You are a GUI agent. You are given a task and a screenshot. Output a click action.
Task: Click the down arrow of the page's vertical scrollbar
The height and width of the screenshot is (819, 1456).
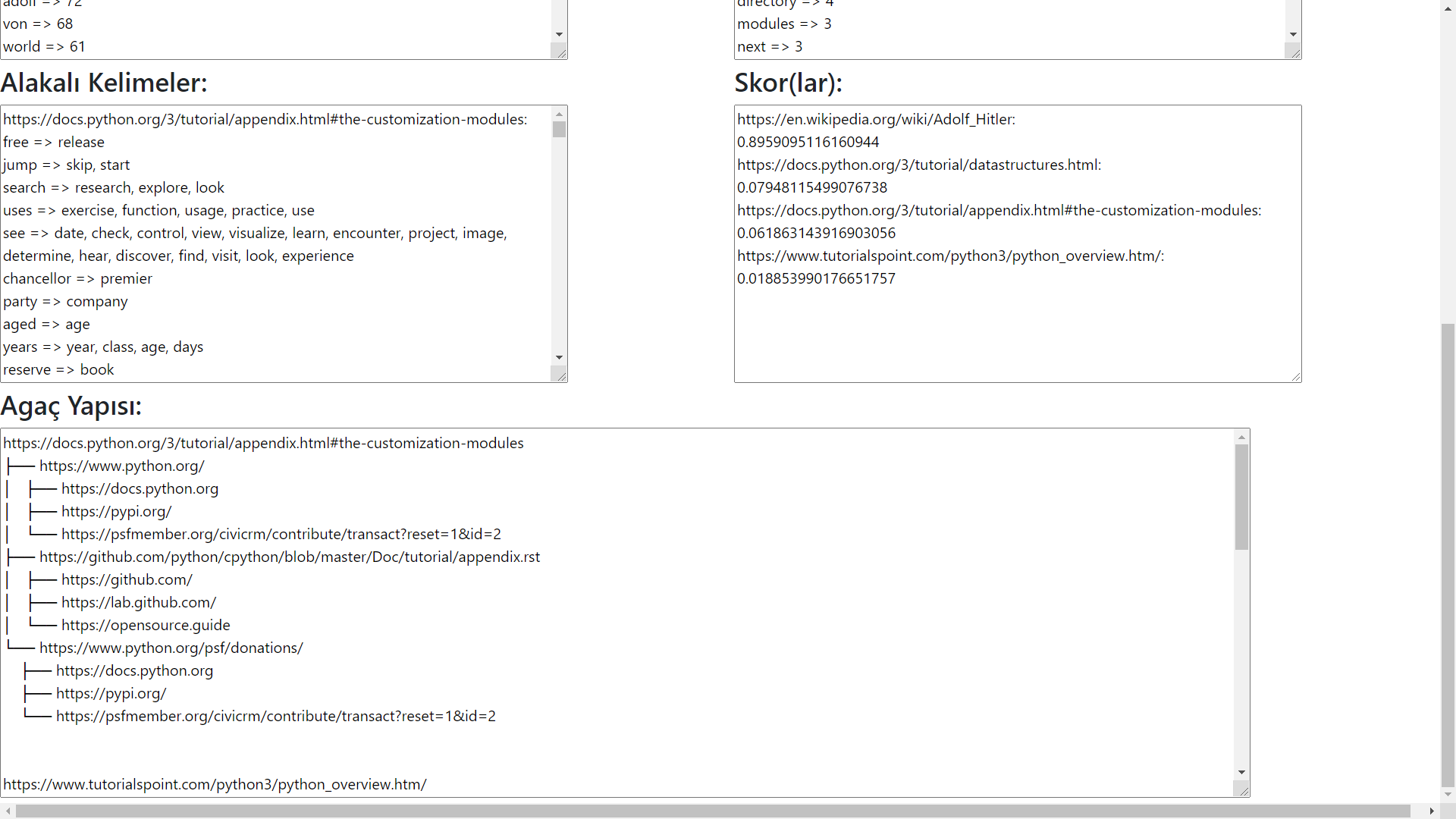point(1448,795)
